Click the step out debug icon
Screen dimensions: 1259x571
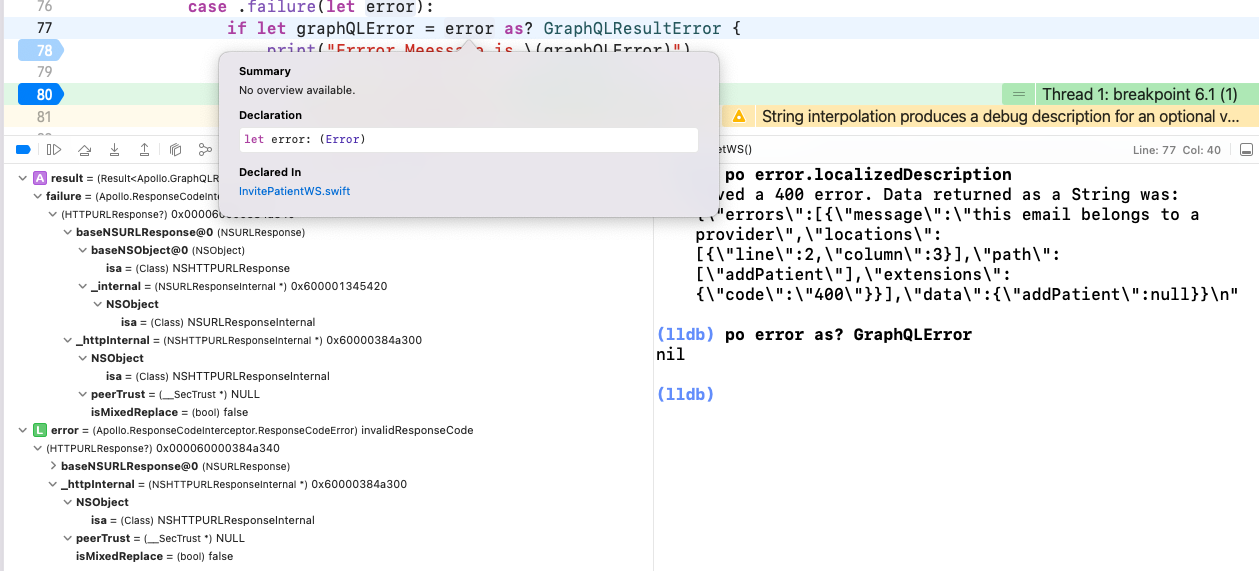(145, 150)
